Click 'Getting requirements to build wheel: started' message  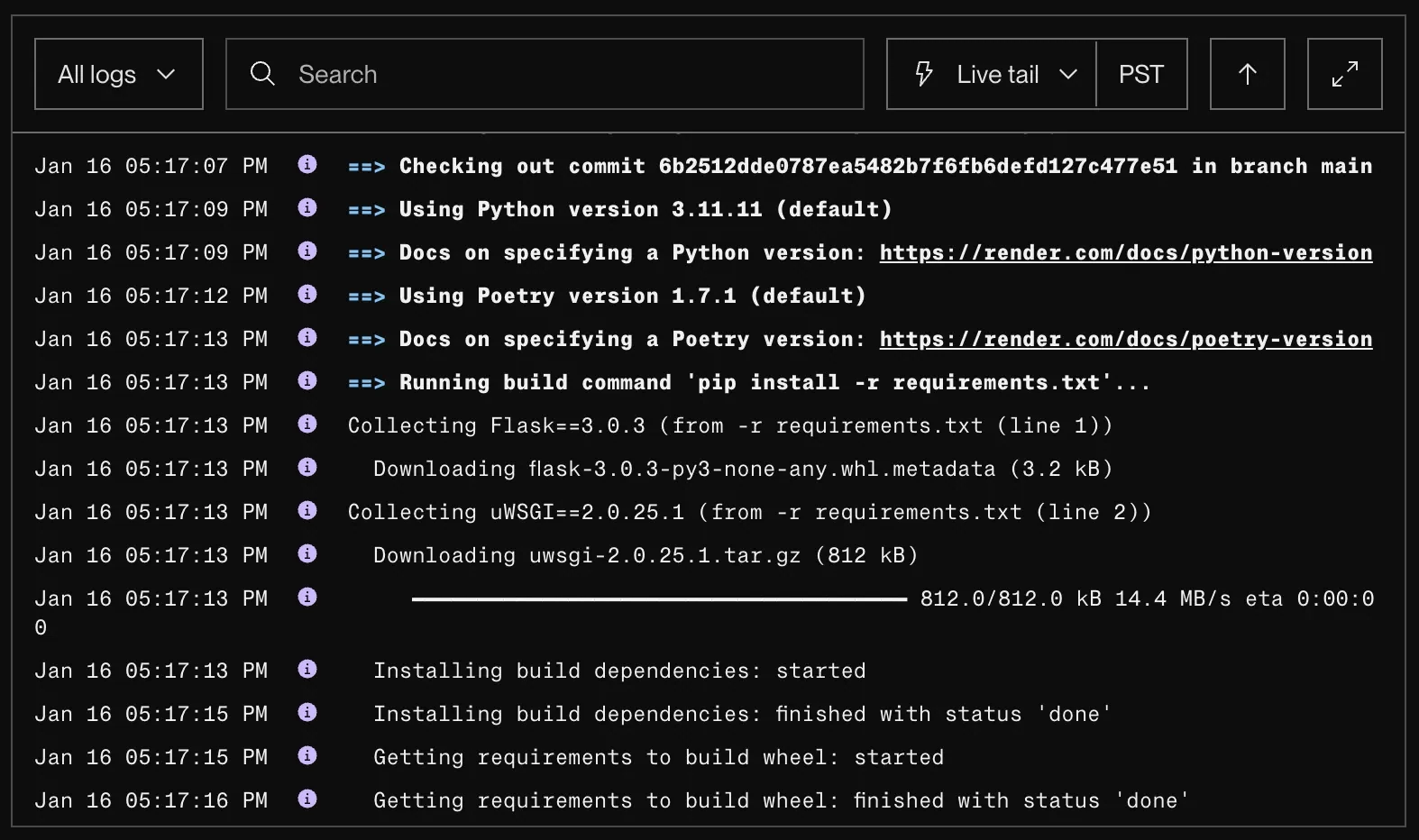coord(659,757)
